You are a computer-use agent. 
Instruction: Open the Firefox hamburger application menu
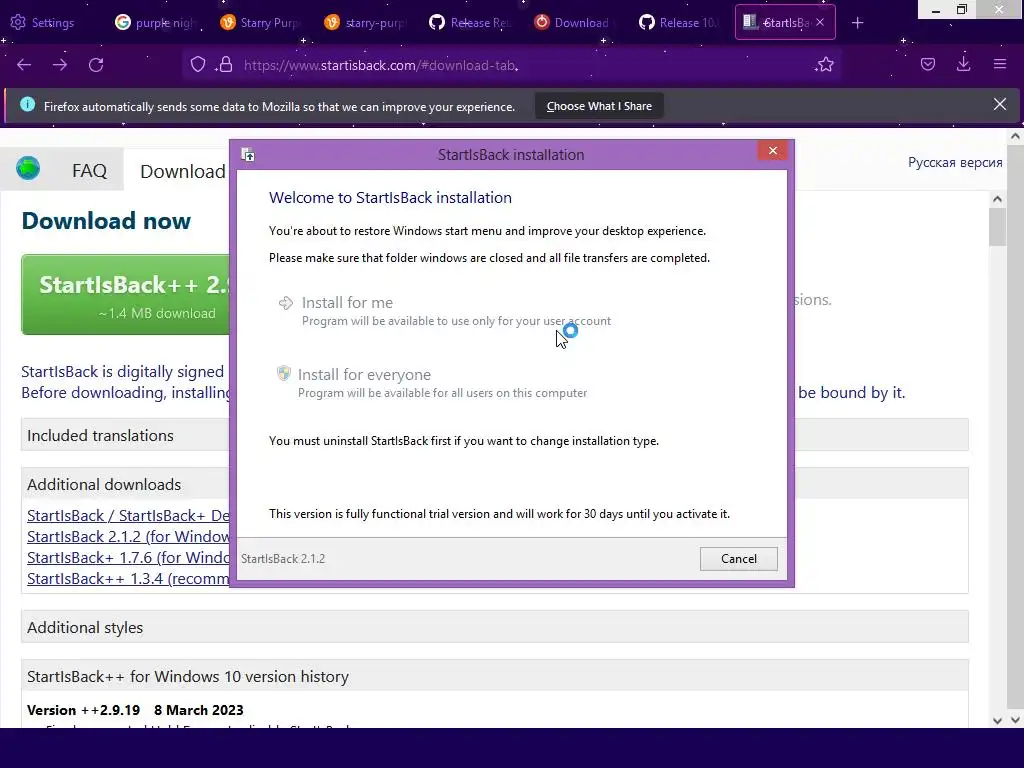click(1000, 64)
